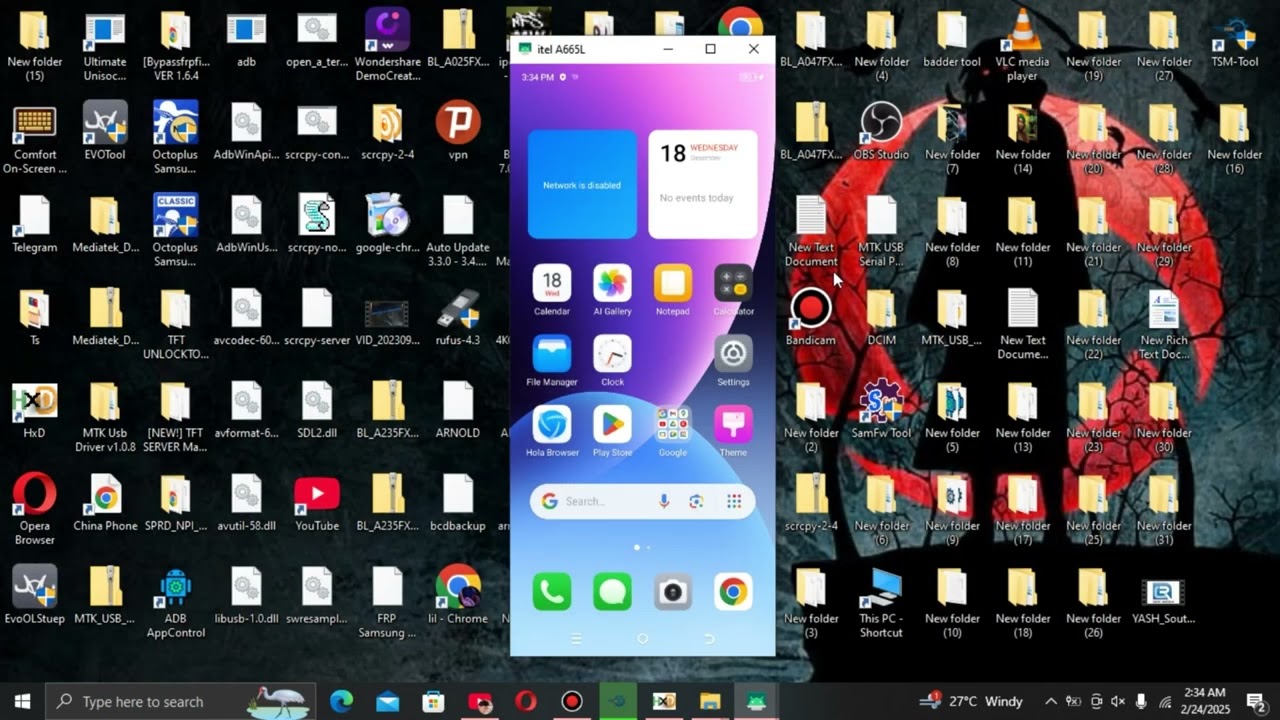Open the phone's Clock app
The width and height of the screenshot is (1280, 720).
[x=612, y=354]
